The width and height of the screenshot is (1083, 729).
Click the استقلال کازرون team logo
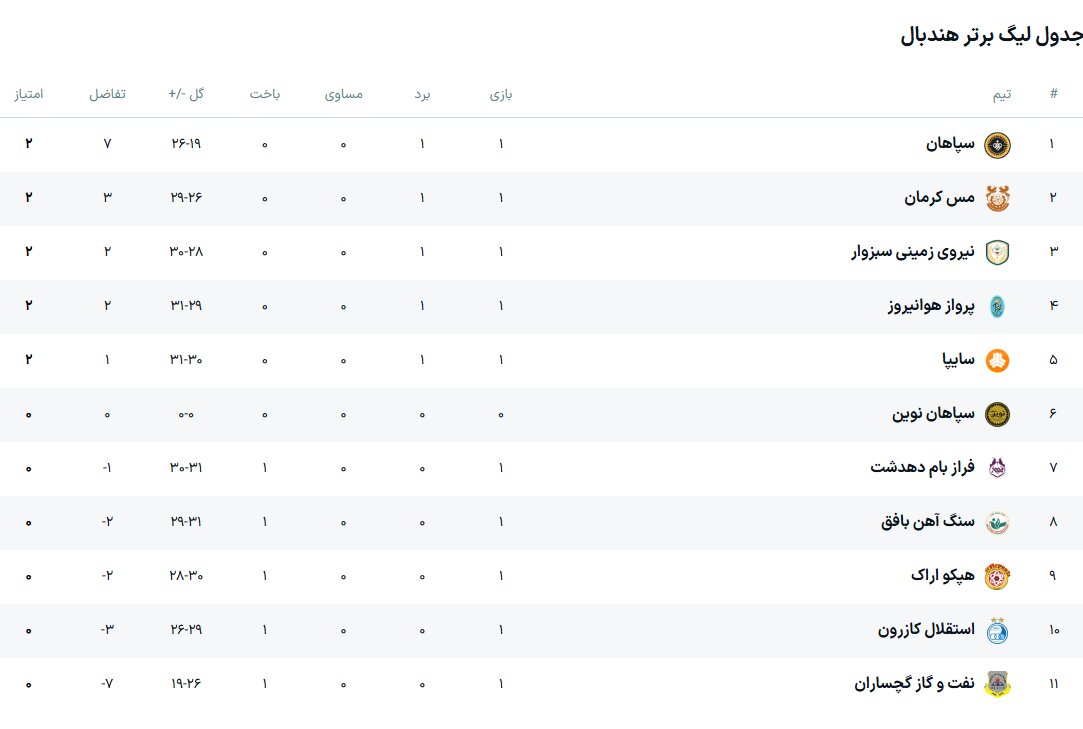[x=997, y=631]
